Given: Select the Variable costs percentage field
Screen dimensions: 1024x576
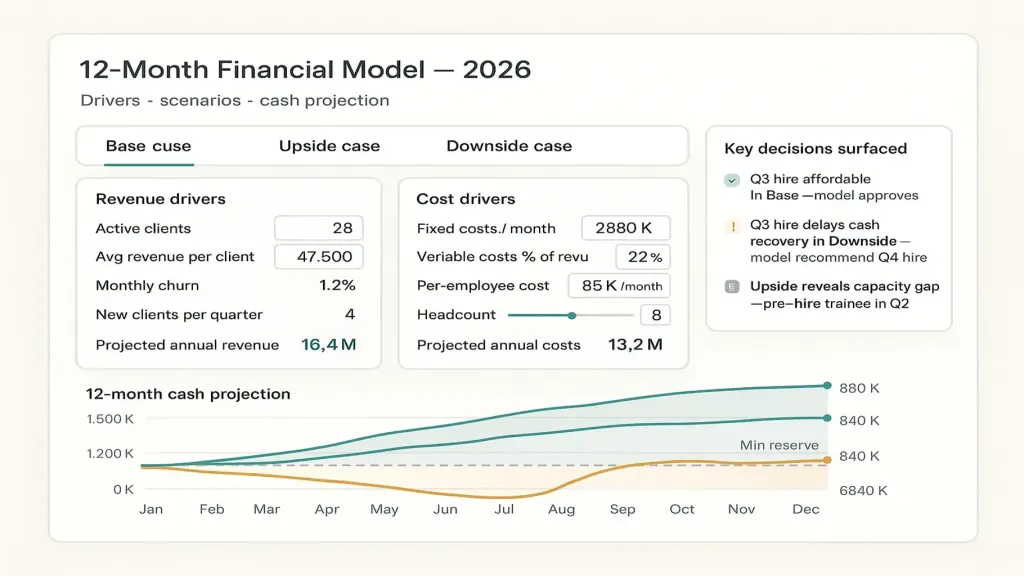Looking at the screenshot, I should tap(643, 257).
